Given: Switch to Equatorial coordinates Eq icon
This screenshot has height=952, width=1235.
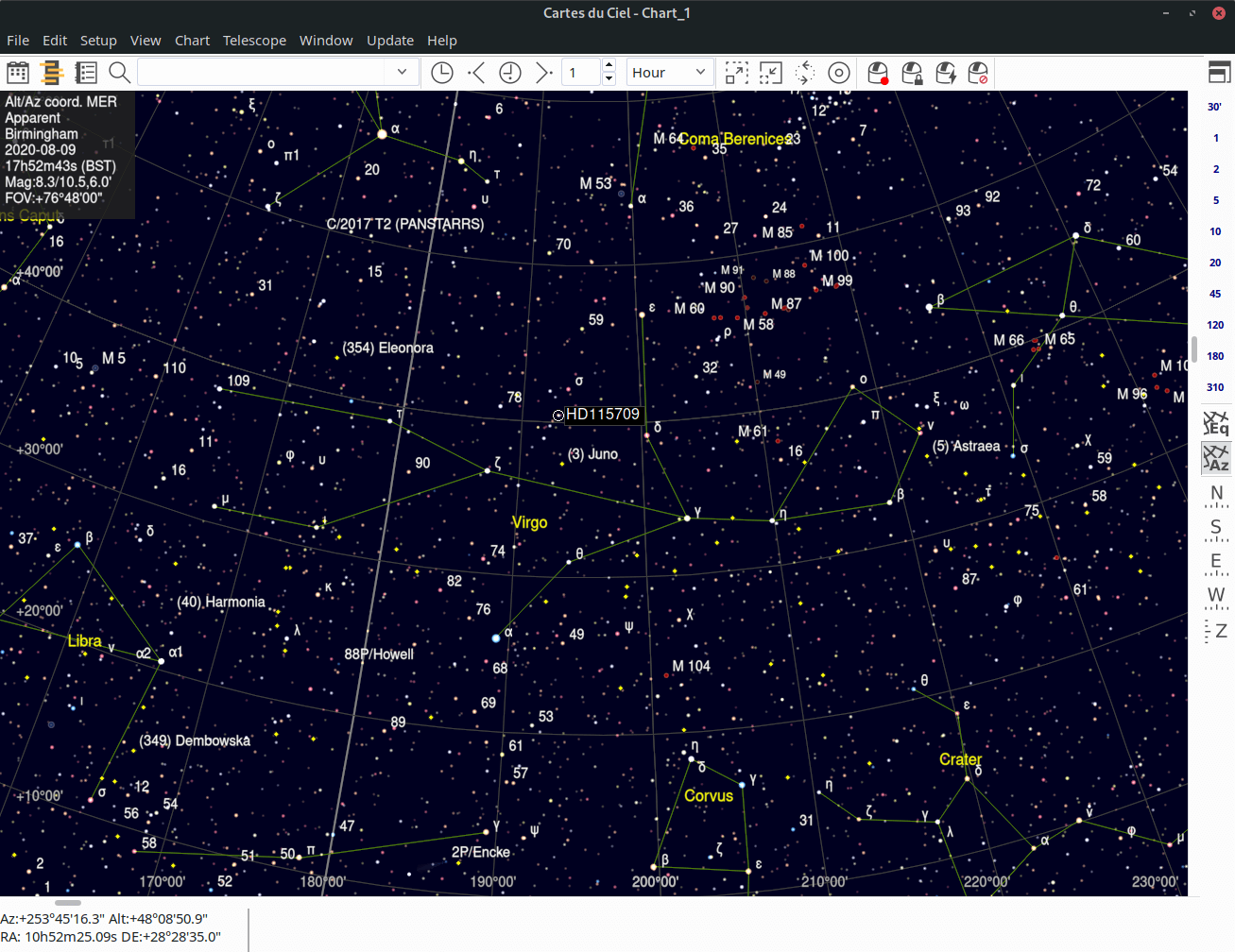Looking at the screenshot, I should (x=1216, y=423).
